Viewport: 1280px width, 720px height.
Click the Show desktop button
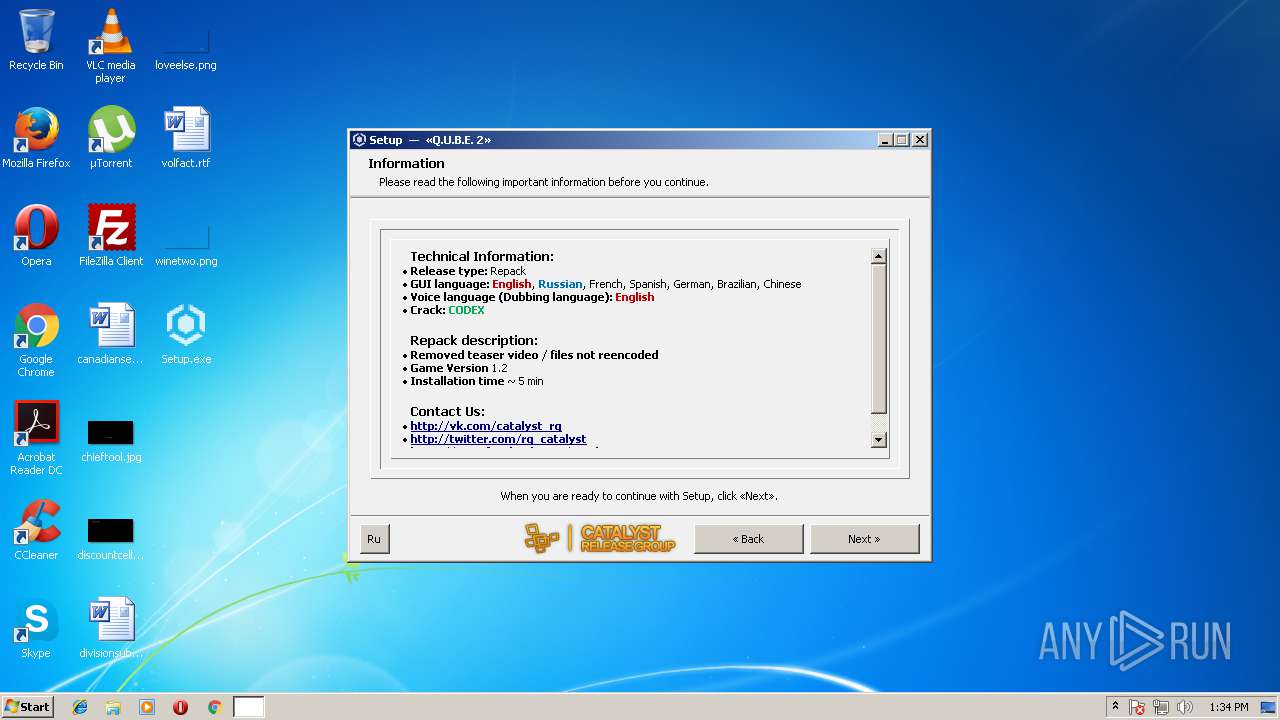point(1270,707)
